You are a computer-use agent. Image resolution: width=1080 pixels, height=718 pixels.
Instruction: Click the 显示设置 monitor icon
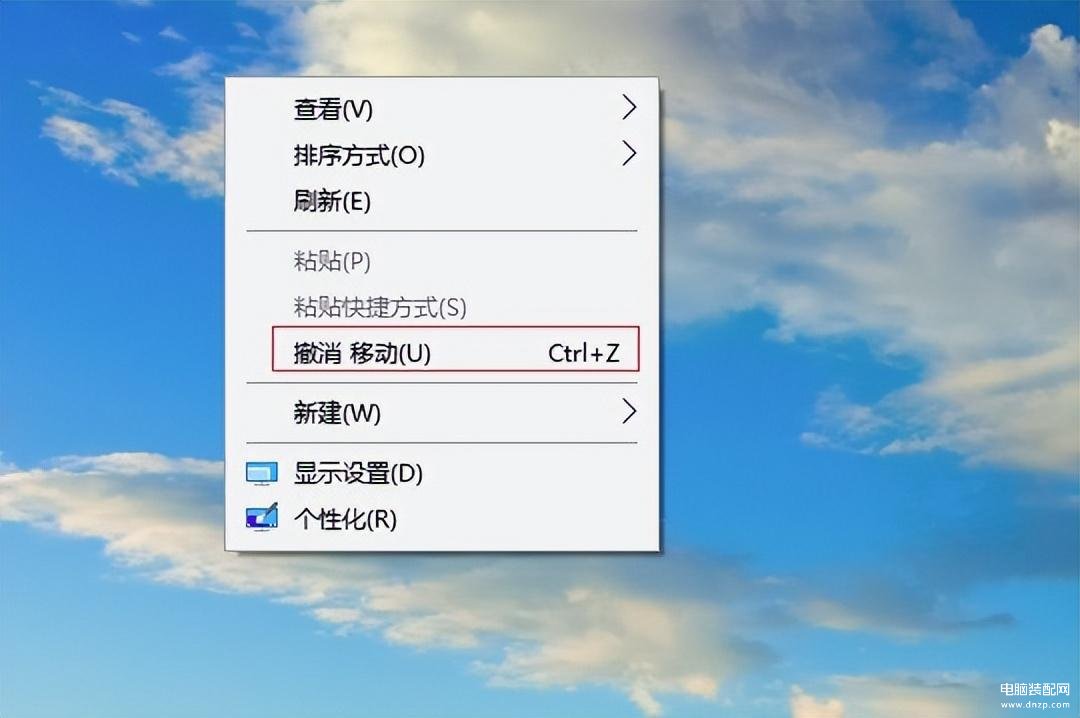coord(262,473)
